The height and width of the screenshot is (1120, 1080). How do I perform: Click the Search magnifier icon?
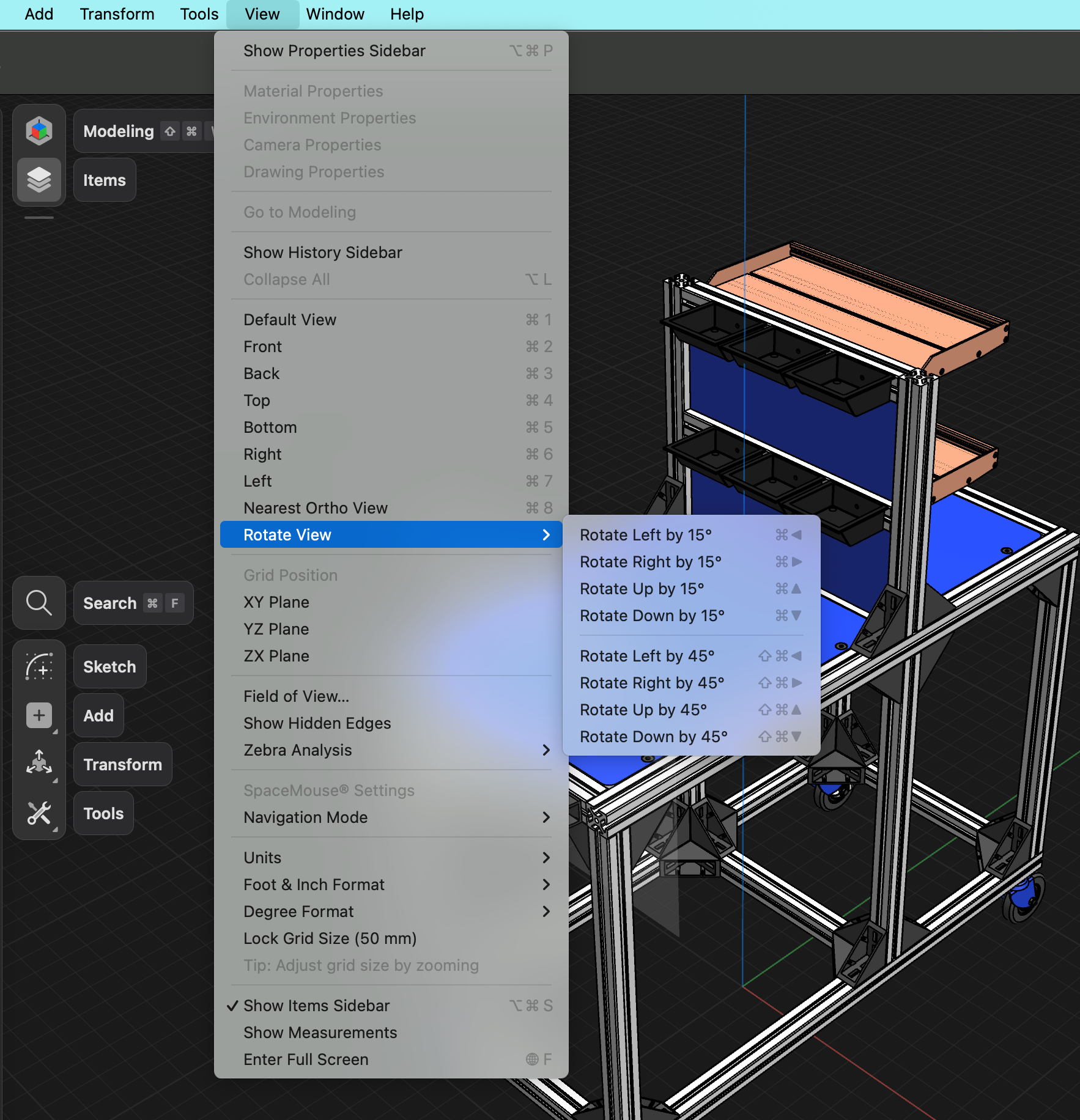tap(39, 603)
